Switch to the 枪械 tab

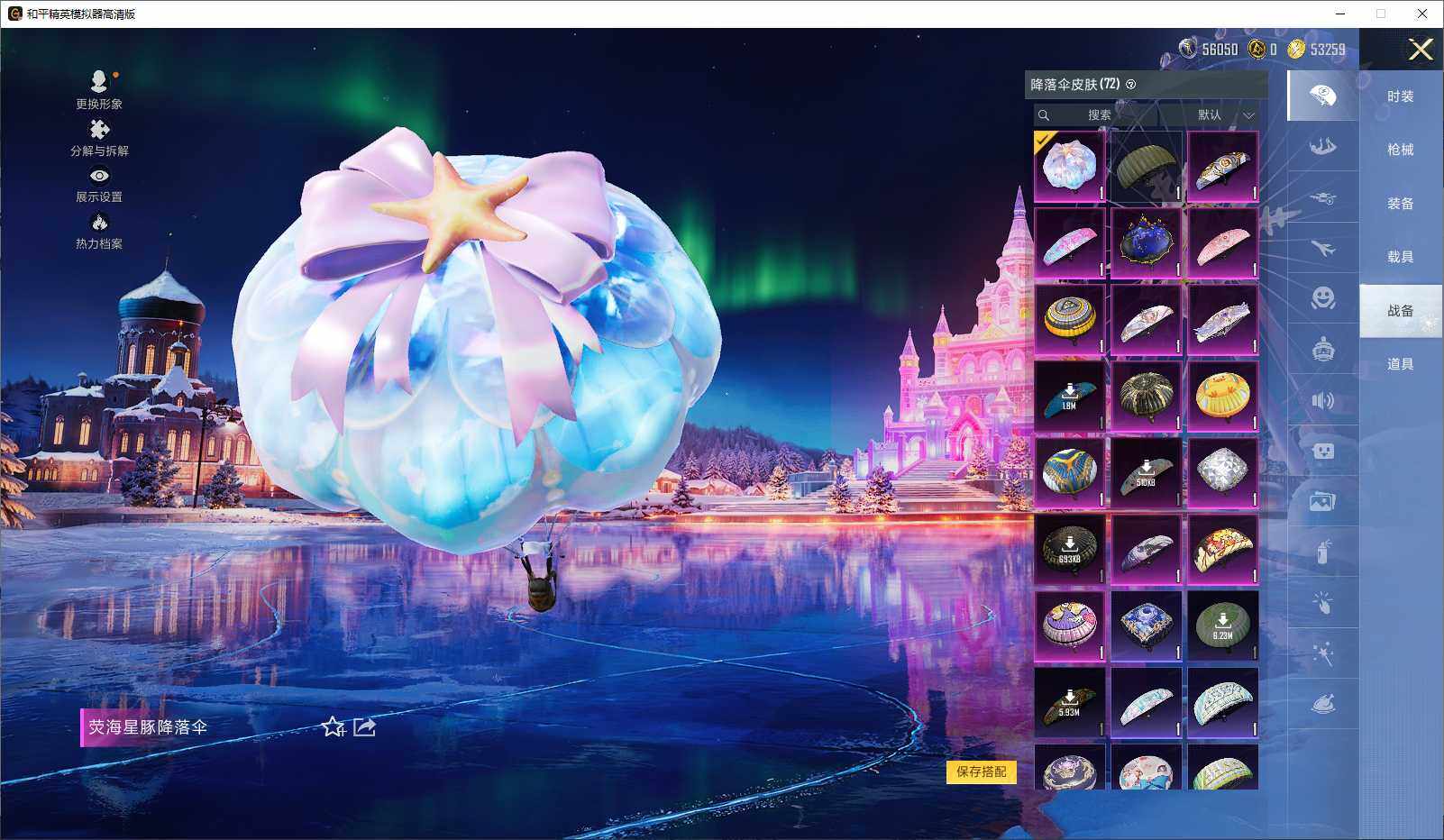1400,150
